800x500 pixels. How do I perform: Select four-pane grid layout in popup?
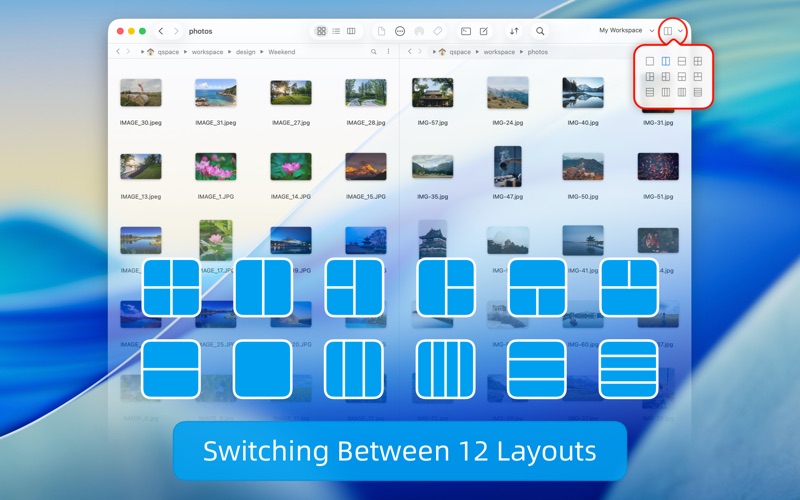point(698,61)
